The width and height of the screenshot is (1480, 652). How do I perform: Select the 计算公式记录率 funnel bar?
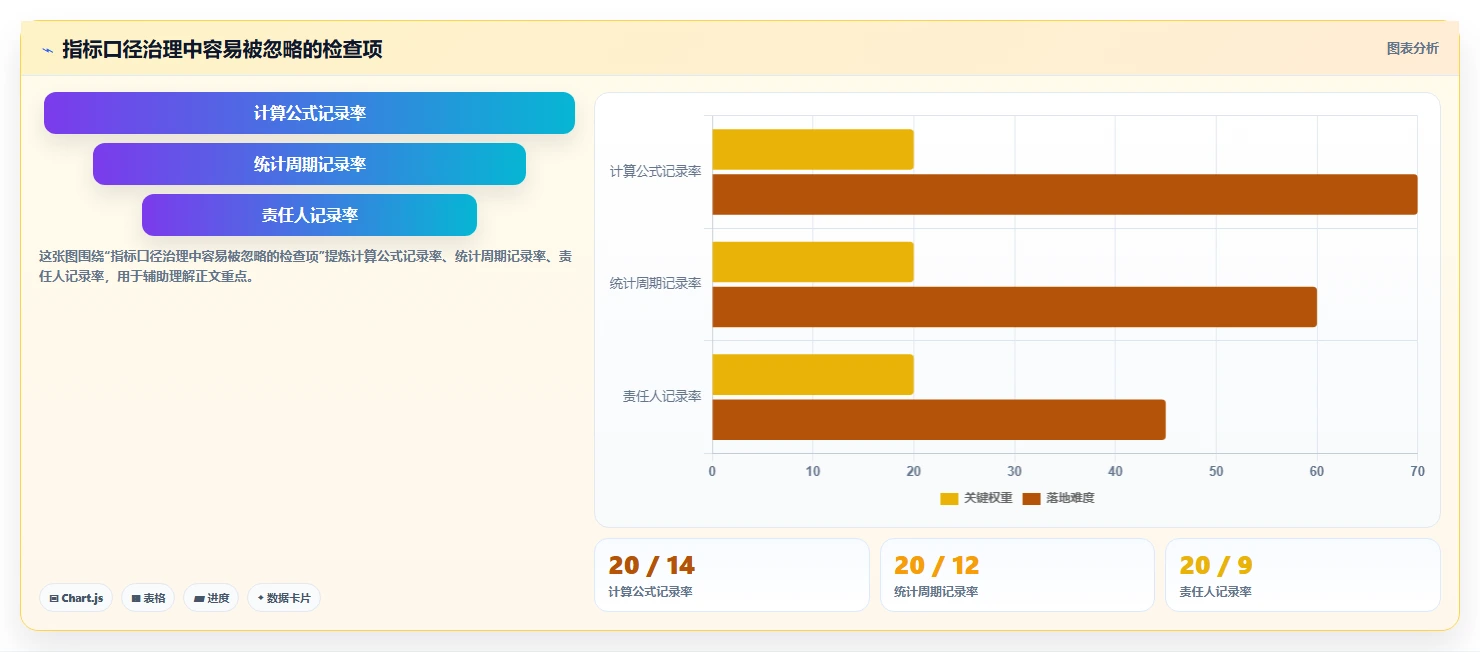[309, 113]
